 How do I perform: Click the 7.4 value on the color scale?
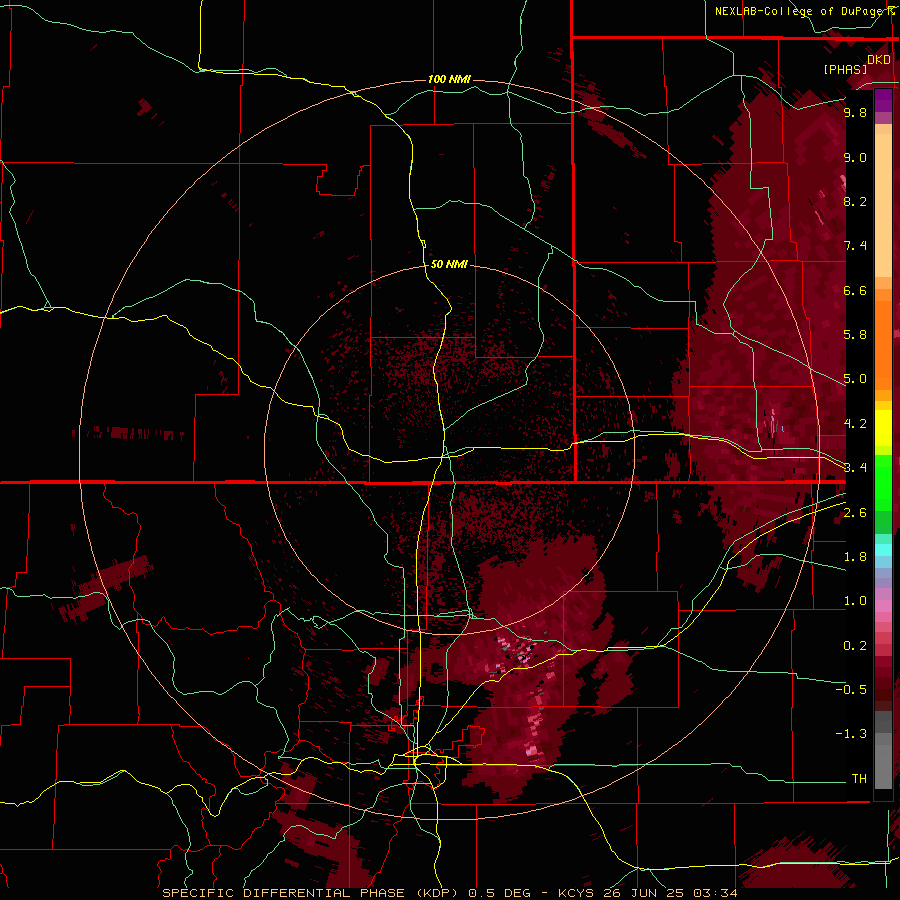[x=855, y=246]
